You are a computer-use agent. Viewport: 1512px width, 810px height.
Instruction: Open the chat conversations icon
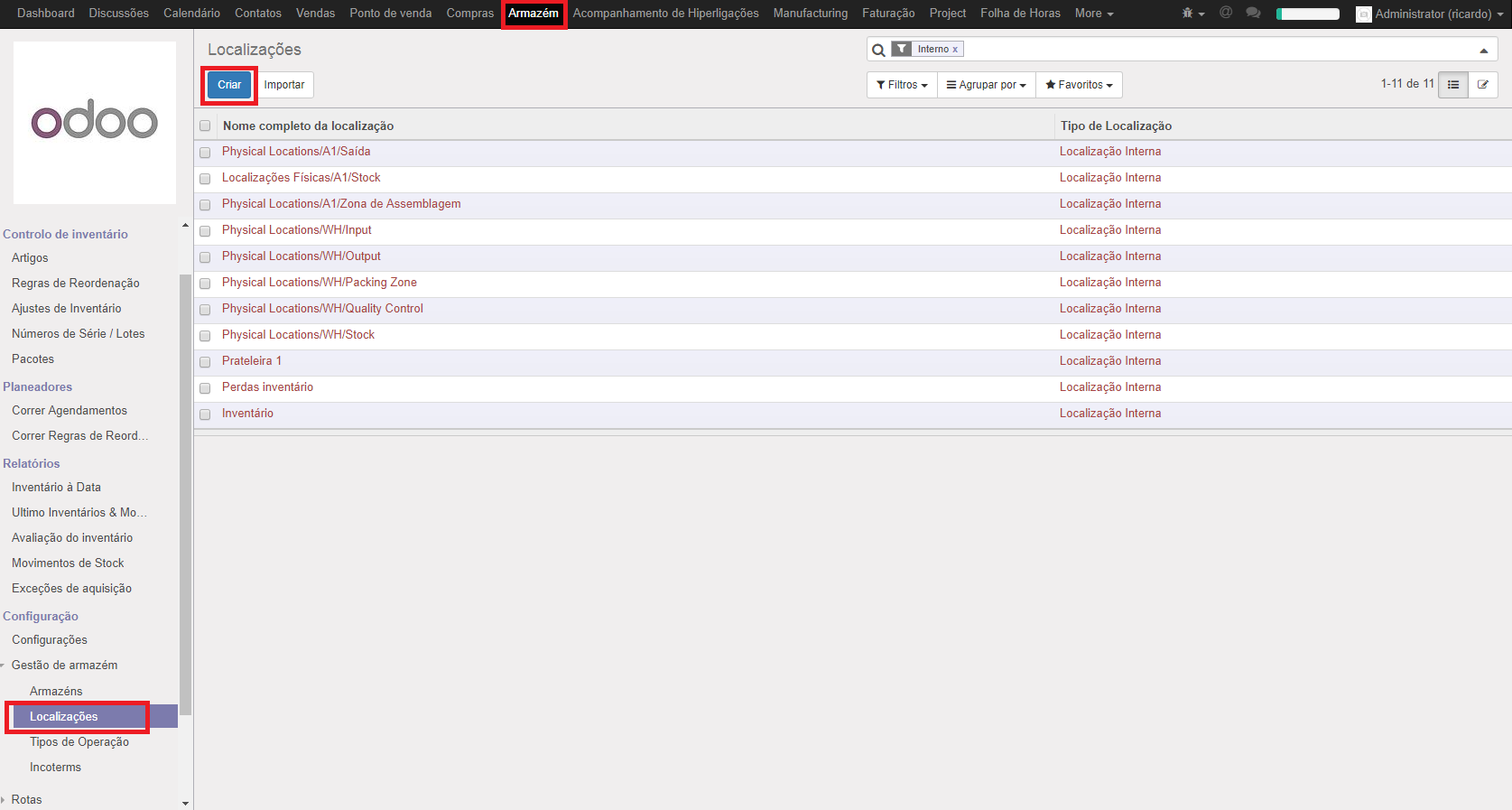[1253, 13]
